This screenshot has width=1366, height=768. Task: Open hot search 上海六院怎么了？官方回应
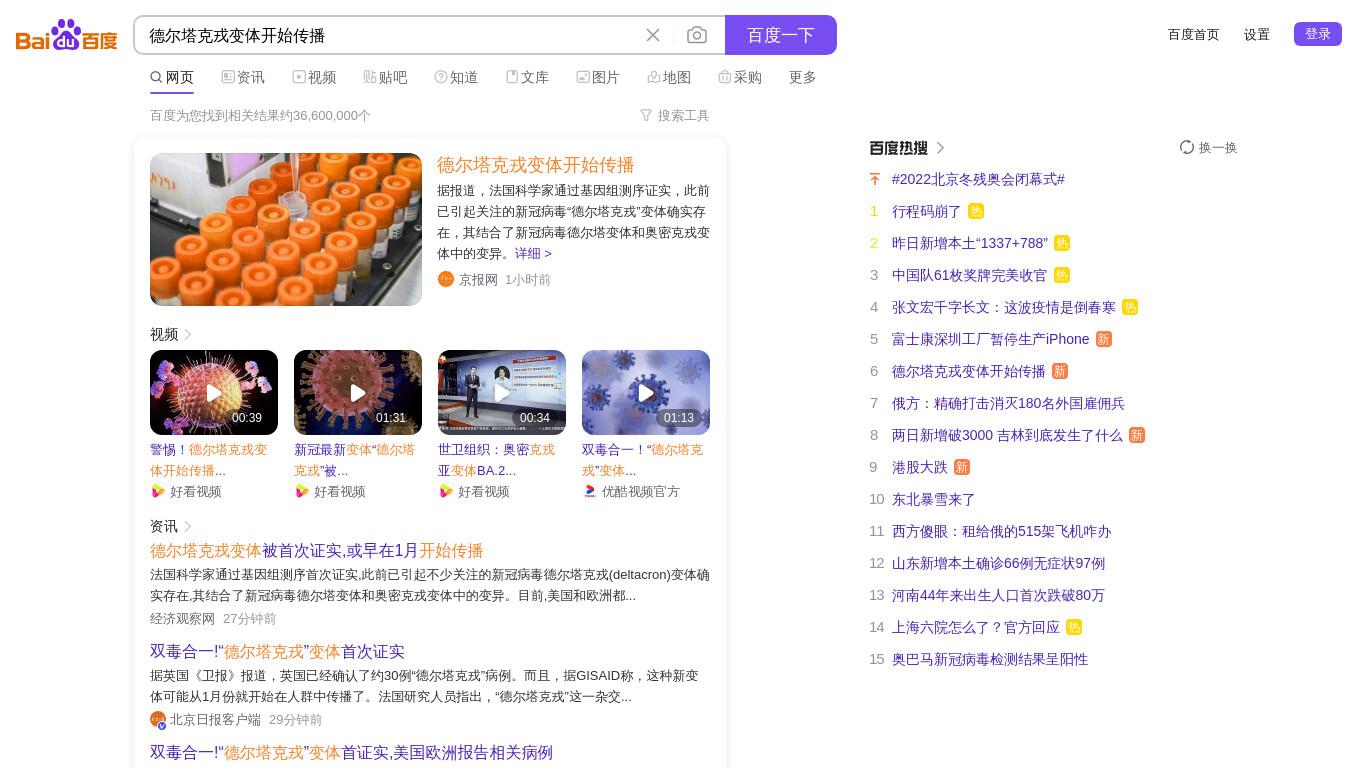tap(976, 627)
